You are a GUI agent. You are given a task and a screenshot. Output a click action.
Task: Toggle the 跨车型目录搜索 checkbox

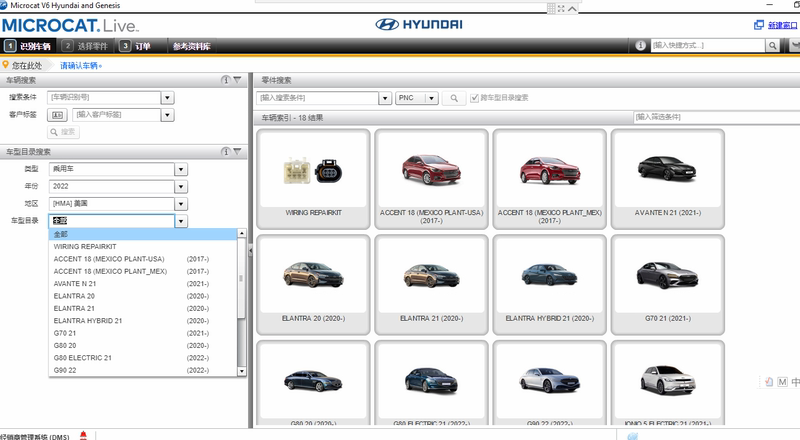click(x=474, y=98)
